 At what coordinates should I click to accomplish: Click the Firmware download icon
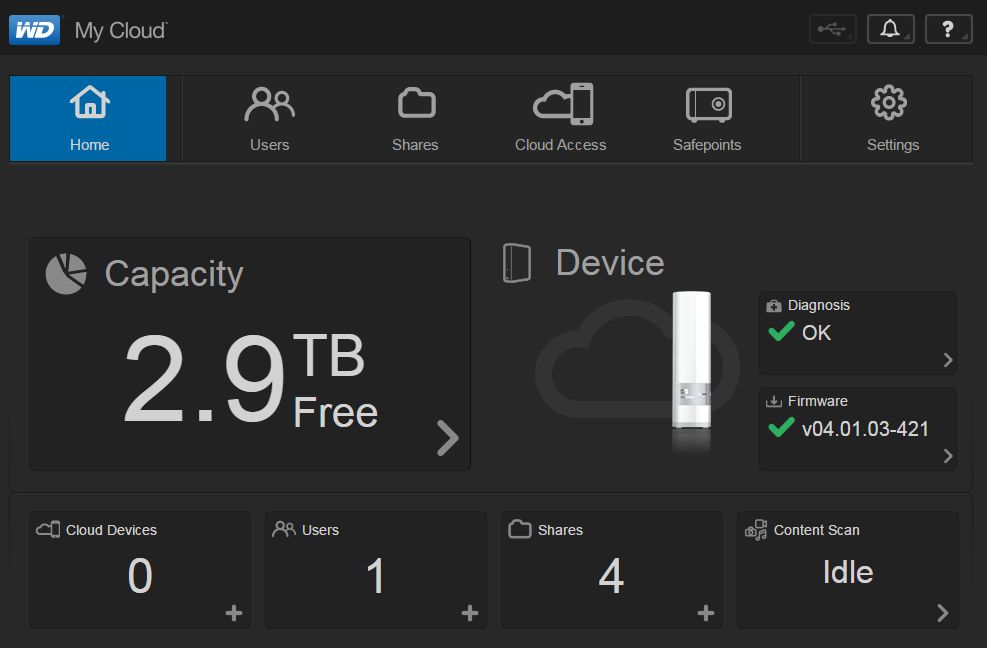click(774, 401)
